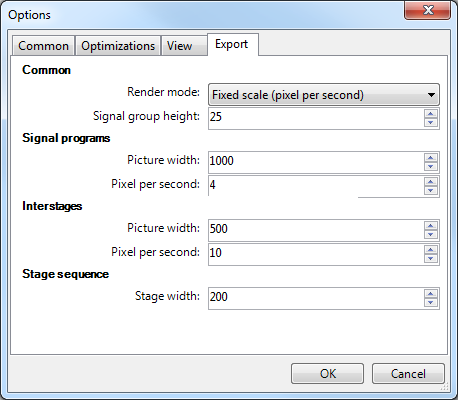This screenshot has height=400, width=458.
Task: Focus the Signal group height field
Action: [316, 118]
